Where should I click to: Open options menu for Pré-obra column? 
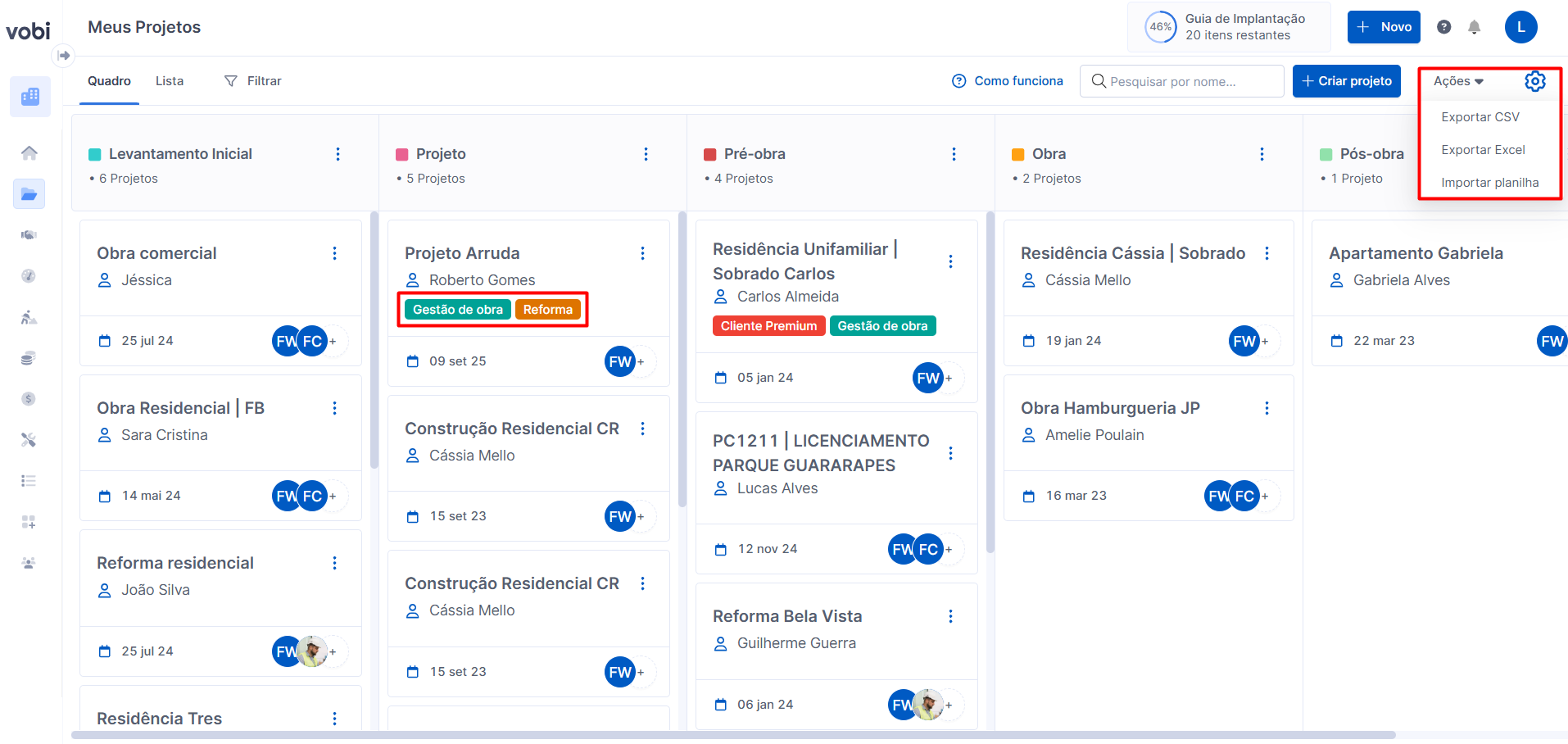point(954,154)
